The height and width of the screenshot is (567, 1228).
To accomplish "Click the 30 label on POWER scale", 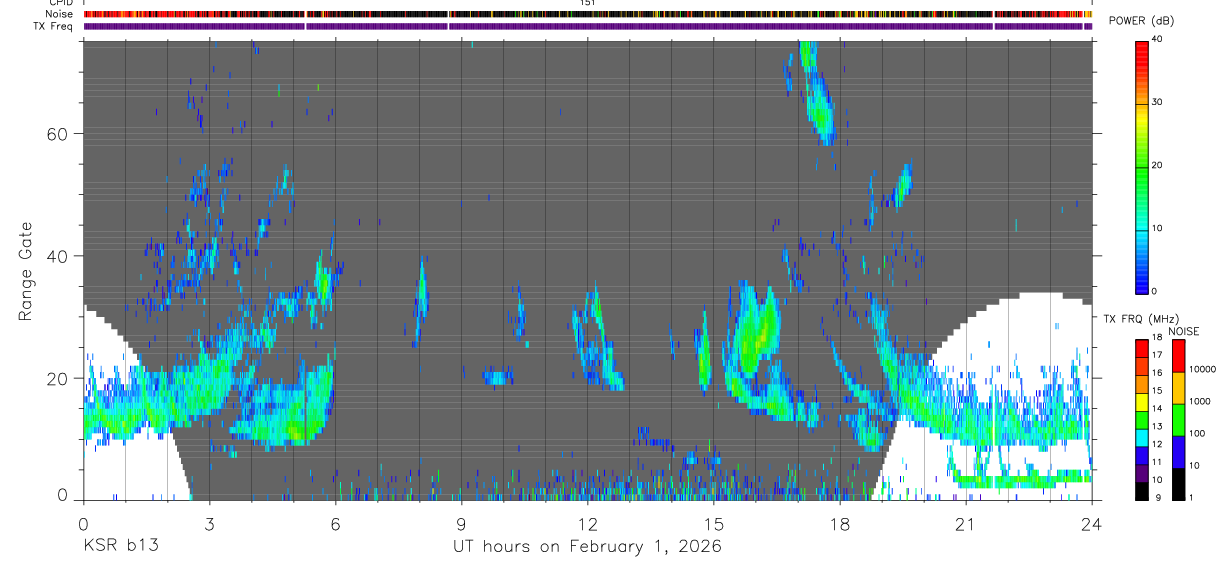I will point(1158,103).
